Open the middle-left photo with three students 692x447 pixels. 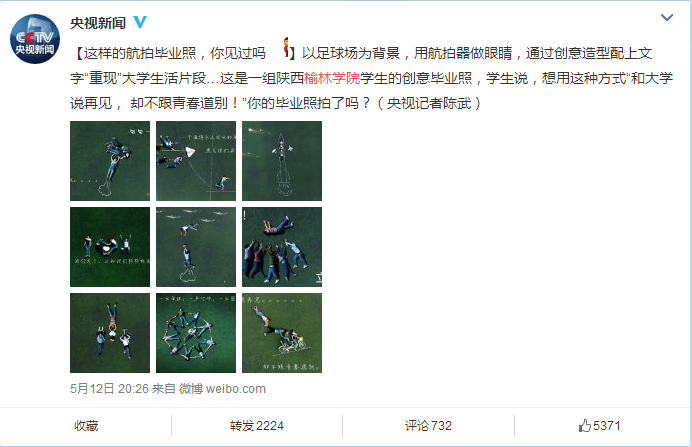[x=110, y=247]
